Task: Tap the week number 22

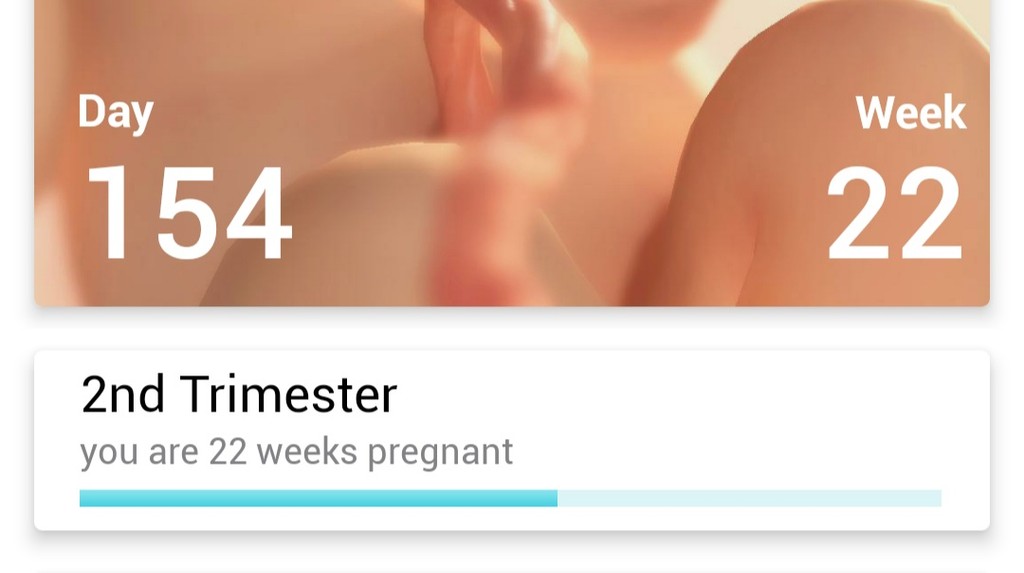Action: (x=894, y=212)
